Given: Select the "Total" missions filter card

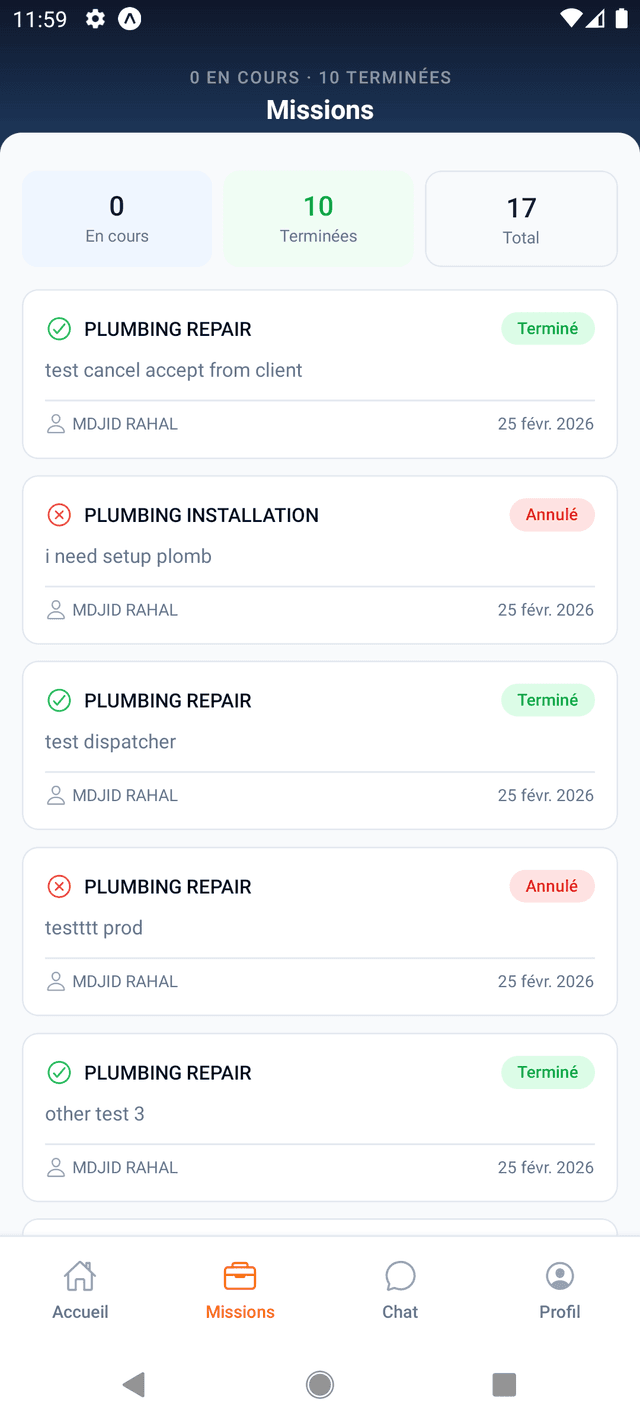Looking at the screenshot, I should click(521, 219).
